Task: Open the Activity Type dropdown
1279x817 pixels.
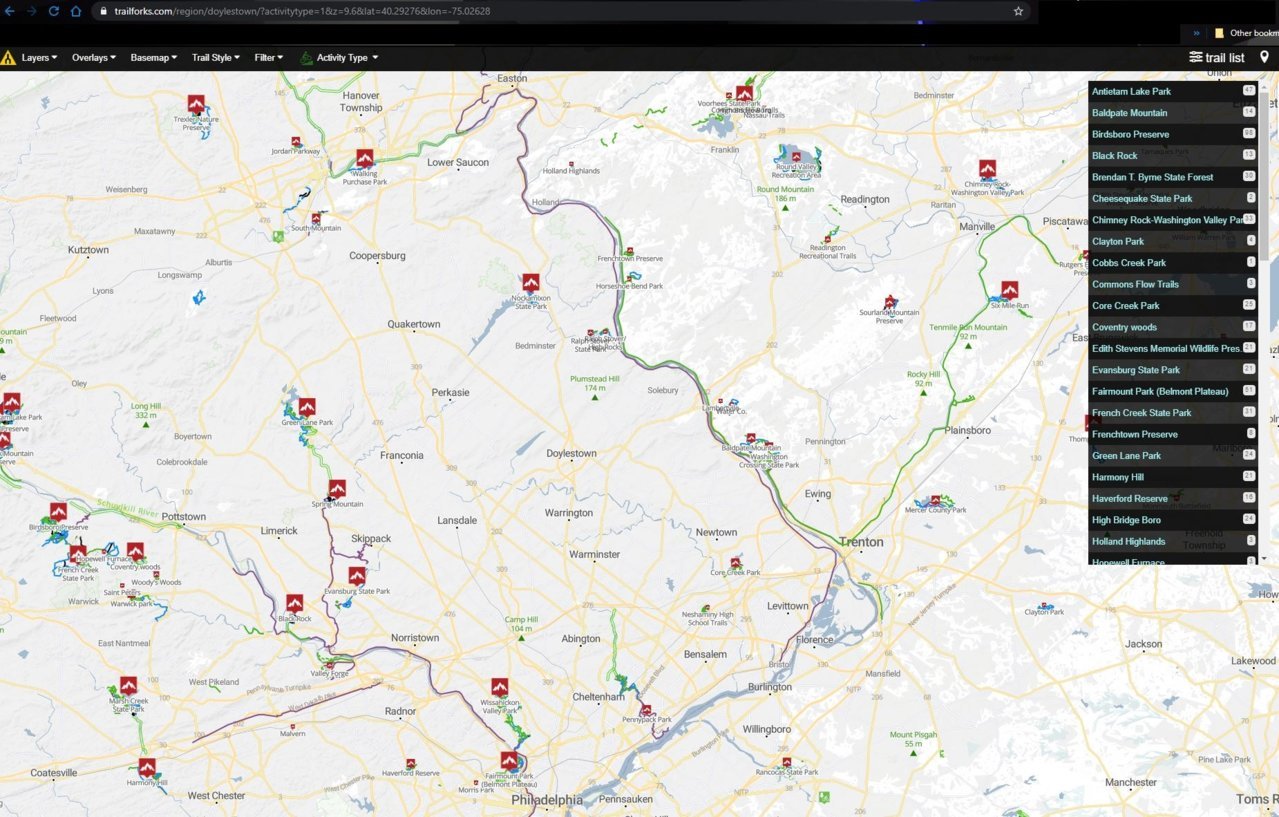Action: 339,58
